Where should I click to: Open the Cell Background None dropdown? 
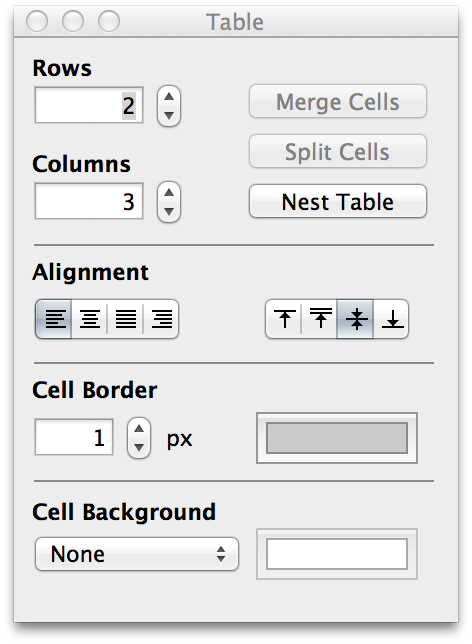click(x=137, y=554)
